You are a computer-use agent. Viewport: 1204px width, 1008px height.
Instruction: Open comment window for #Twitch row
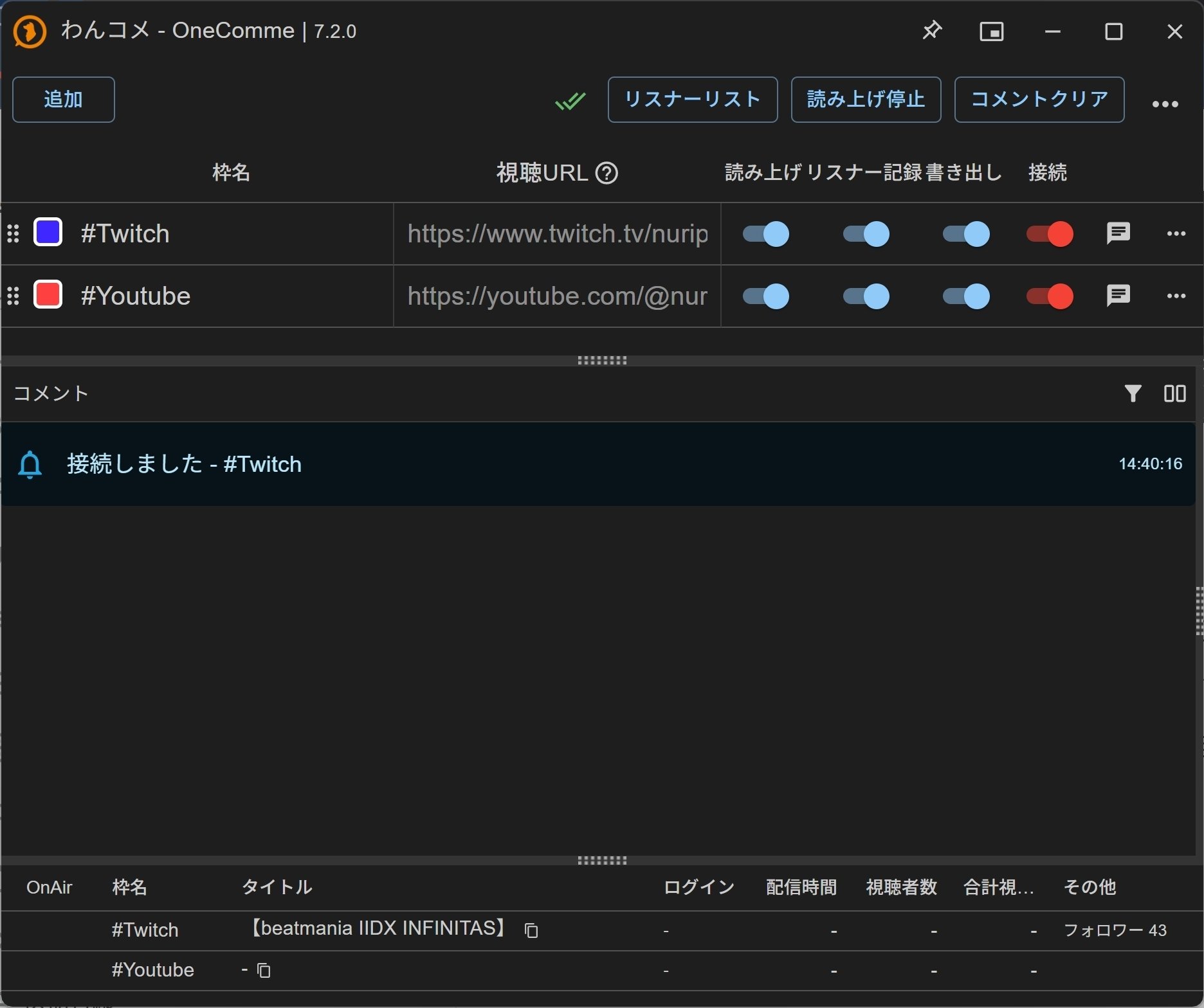pyautogui.click(x=1118, y=233)
